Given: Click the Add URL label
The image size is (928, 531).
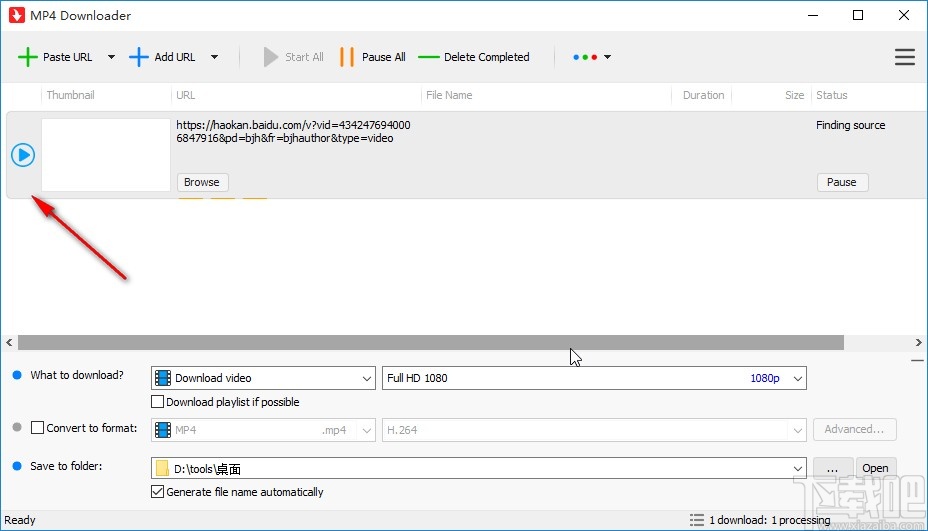Looking at the screenshot, I should tap(175, 57).
